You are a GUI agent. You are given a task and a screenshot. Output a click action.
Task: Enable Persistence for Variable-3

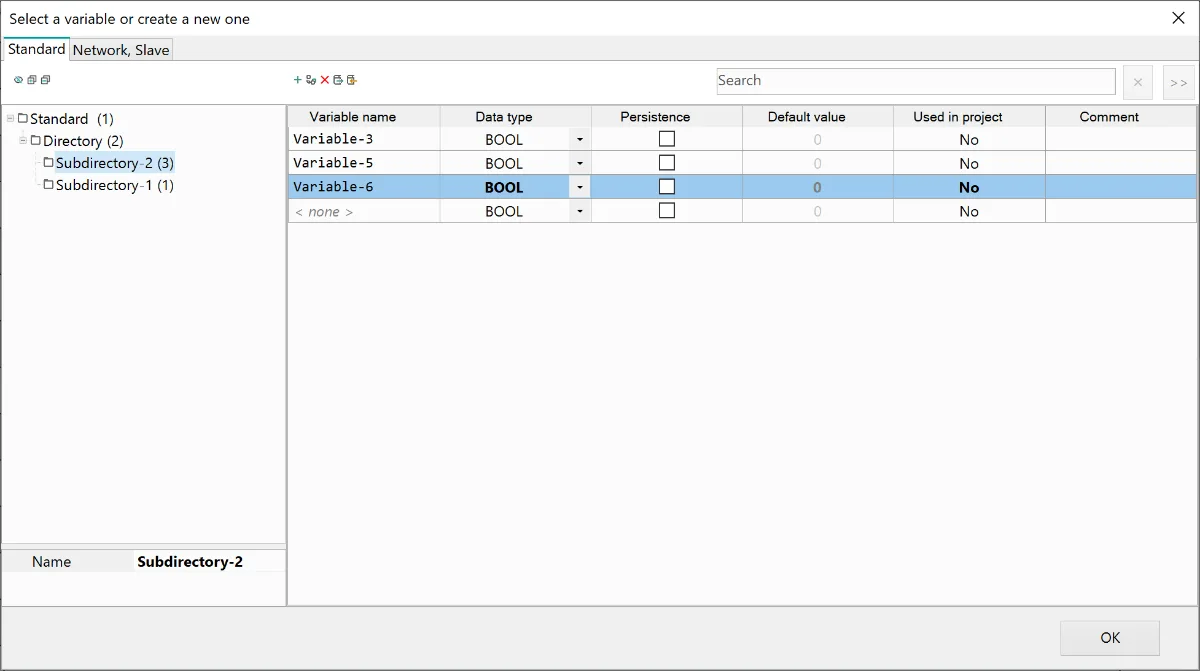click(x=667, y=139)
